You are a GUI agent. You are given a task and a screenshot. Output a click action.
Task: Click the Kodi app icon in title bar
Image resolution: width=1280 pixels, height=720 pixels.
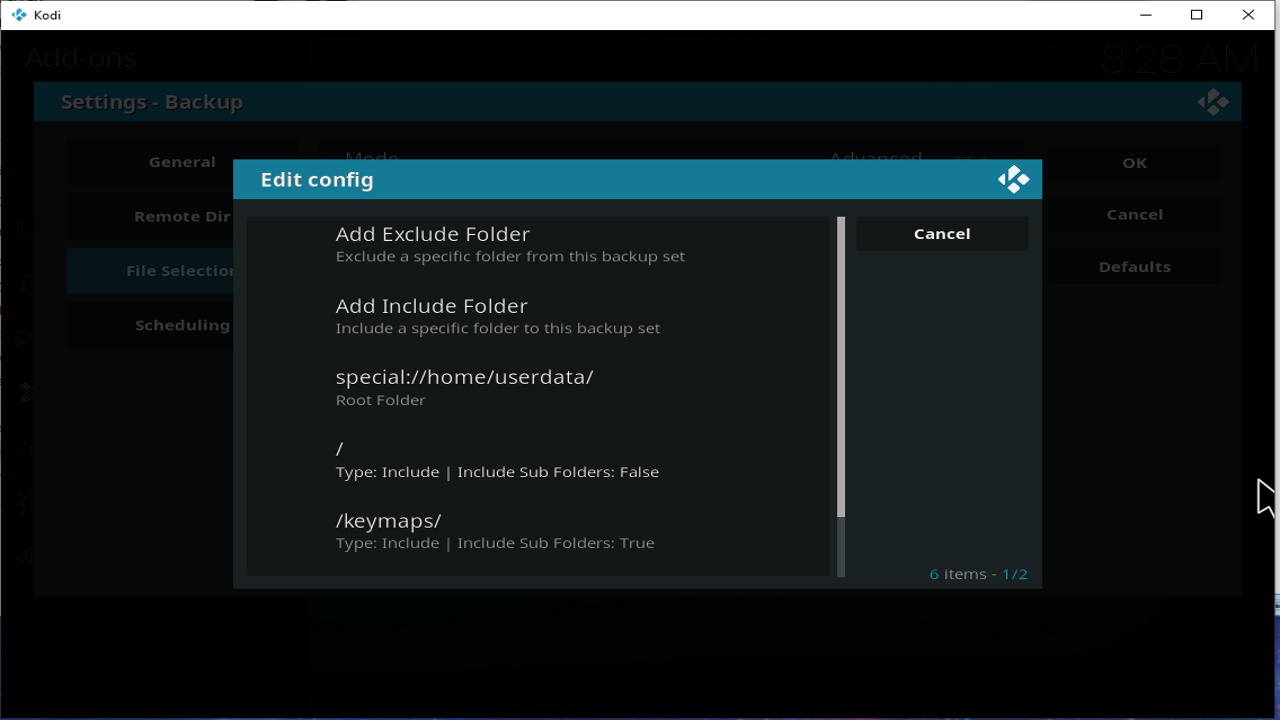point(18,15)
